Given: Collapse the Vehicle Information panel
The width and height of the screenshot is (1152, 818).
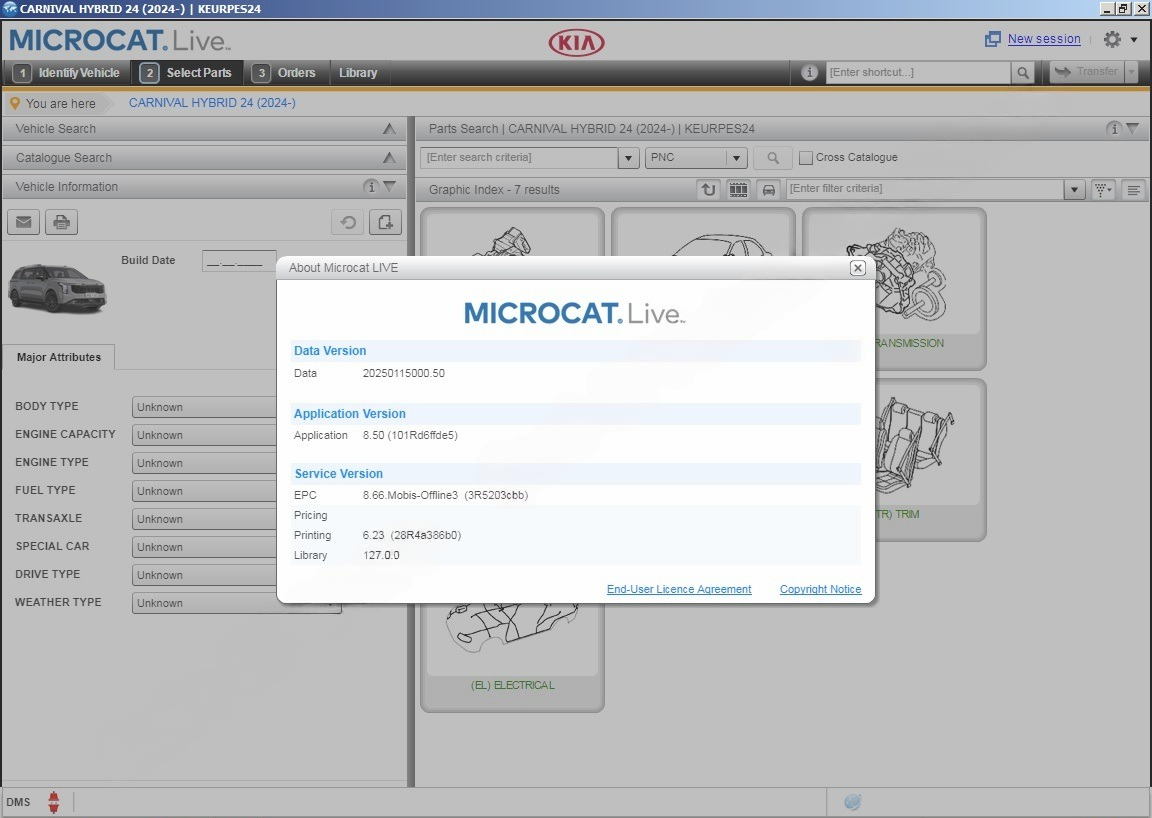Looking at the screenshot, I should coord(390,187).
